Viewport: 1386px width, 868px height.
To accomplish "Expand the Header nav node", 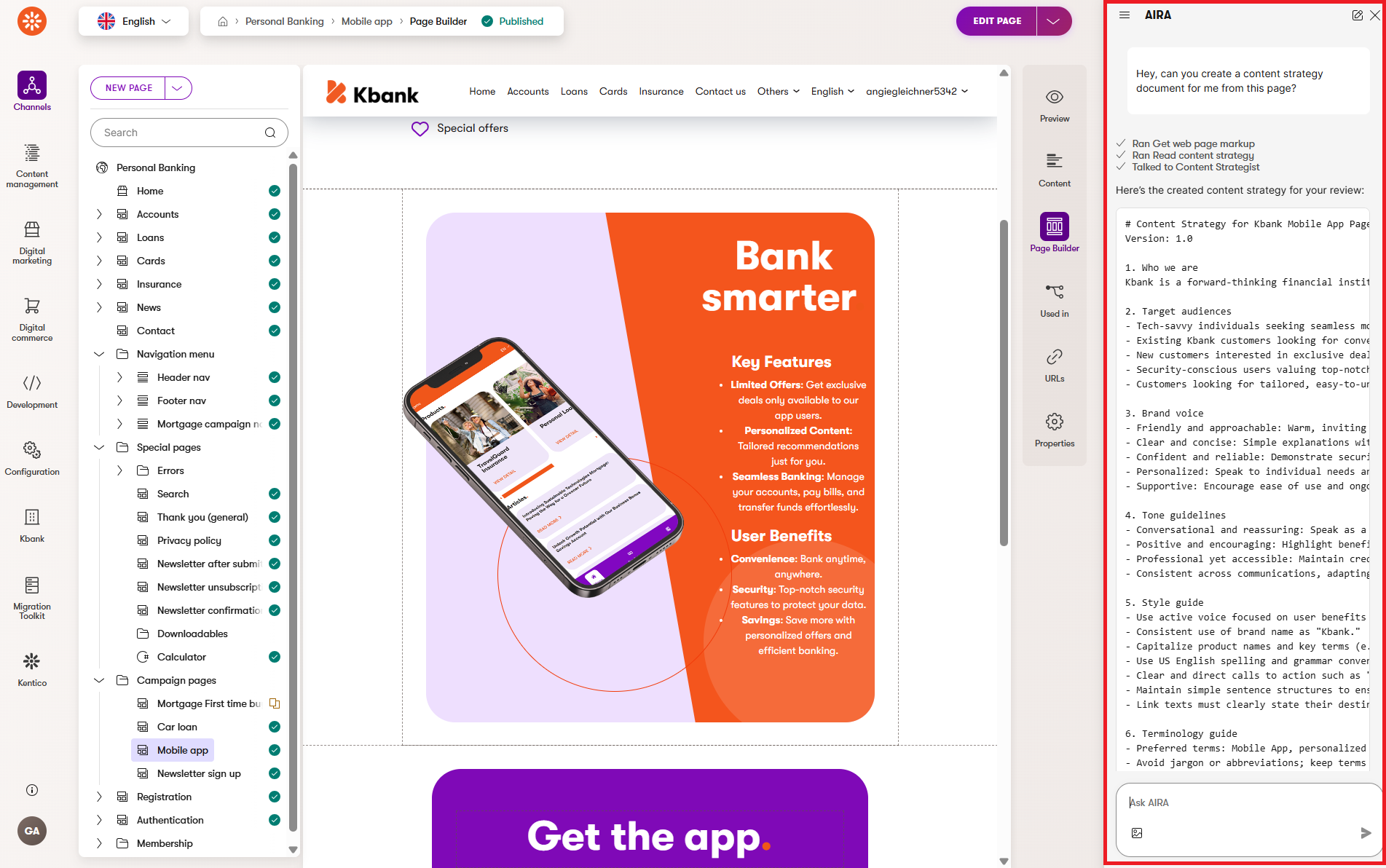I will pos(119,377).
